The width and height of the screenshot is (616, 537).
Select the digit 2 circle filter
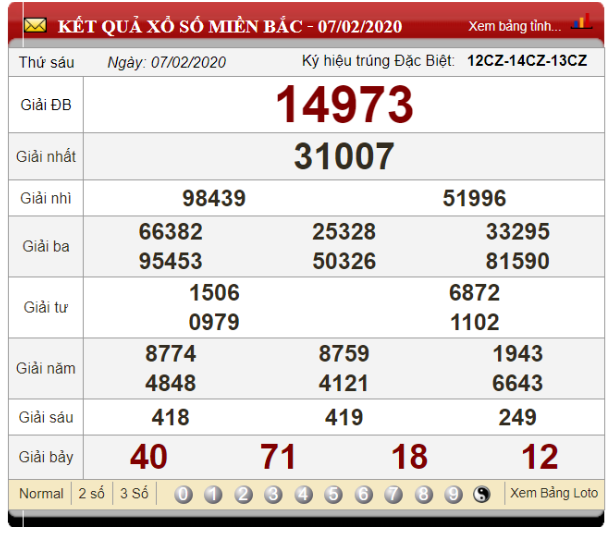tap(243, 494)
